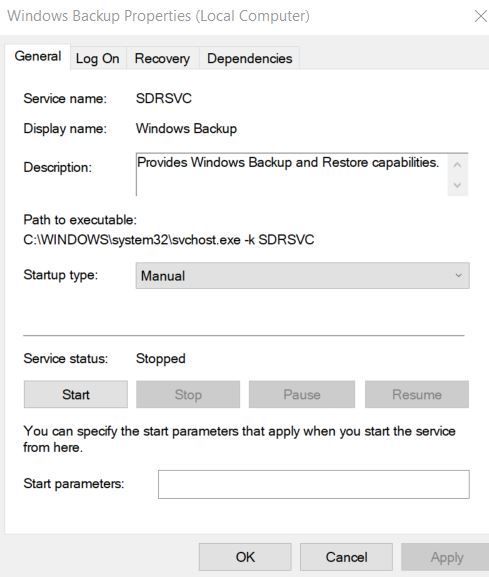Start the Windows Backup service
489x577 pixels.
coord(76,394)
